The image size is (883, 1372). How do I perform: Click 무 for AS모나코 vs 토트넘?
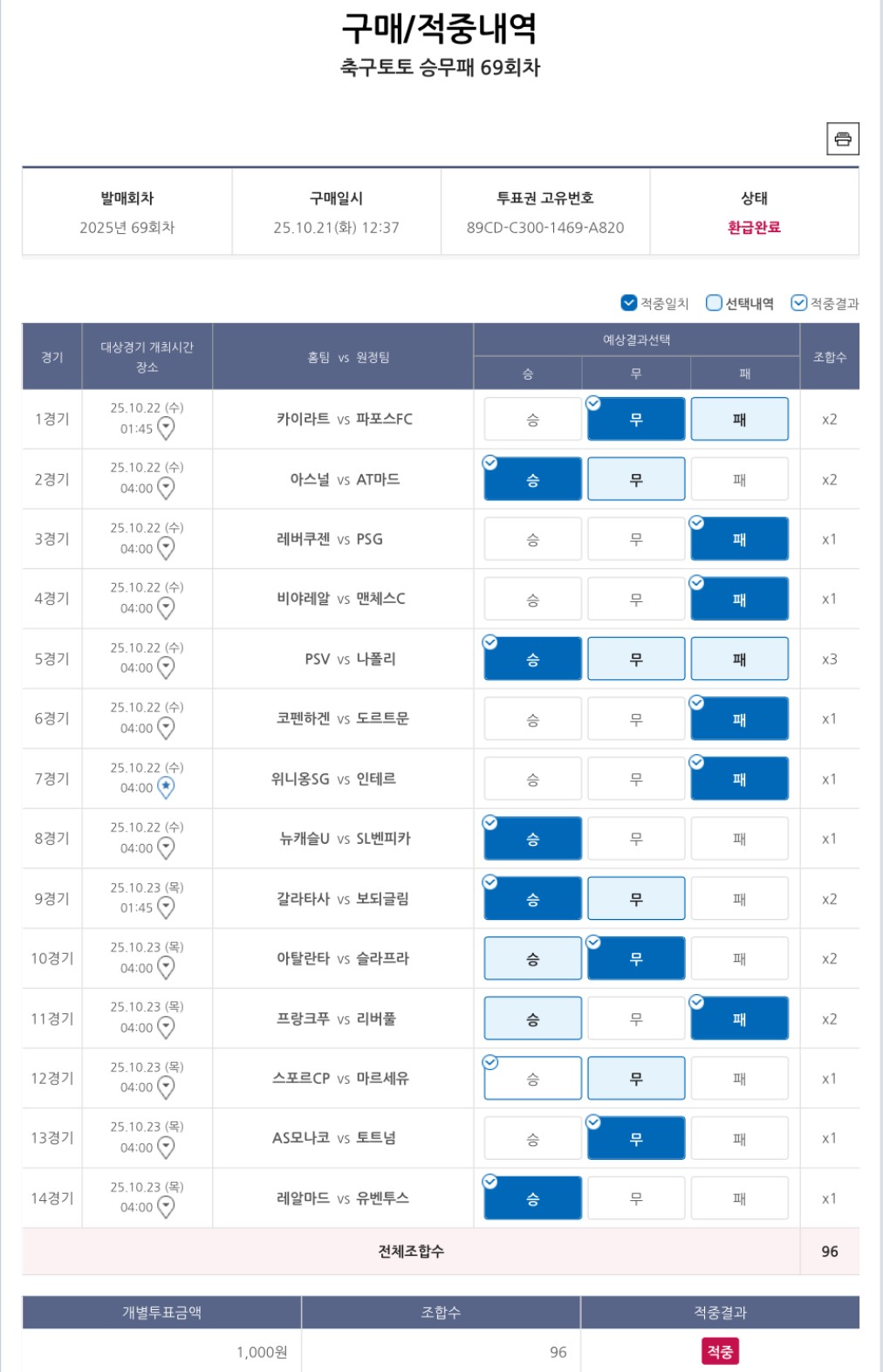[x=636, y=1138]
